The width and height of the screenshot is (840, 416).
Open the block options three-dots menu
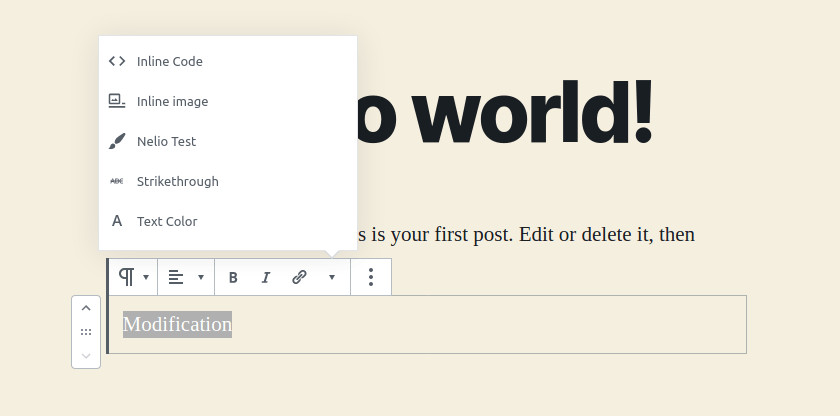coord(371,277)
